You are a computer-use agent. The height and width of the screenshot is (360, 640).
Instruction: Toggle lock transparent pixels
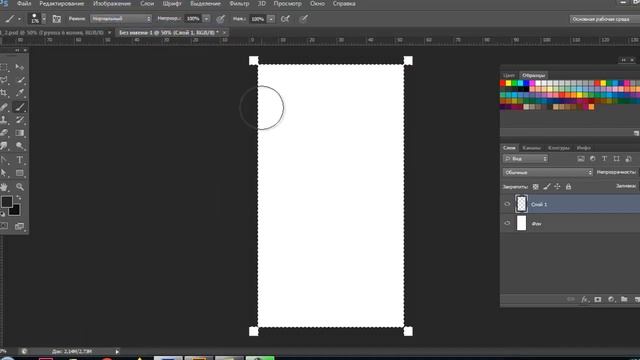(x=536, y=187)
